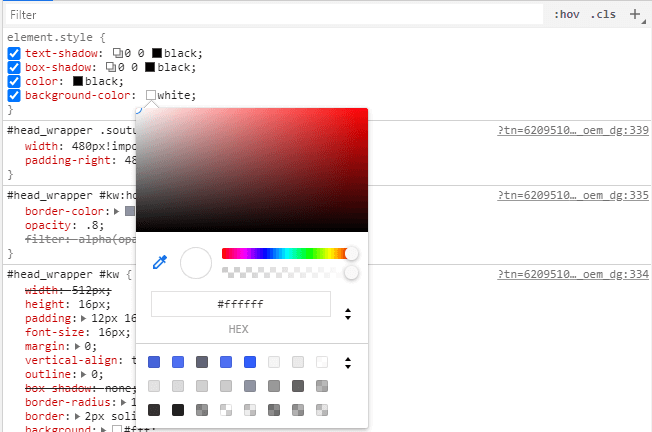Click inside the red color spectrum area
This screenshot has width=652, height=432.
click(252, 170)
